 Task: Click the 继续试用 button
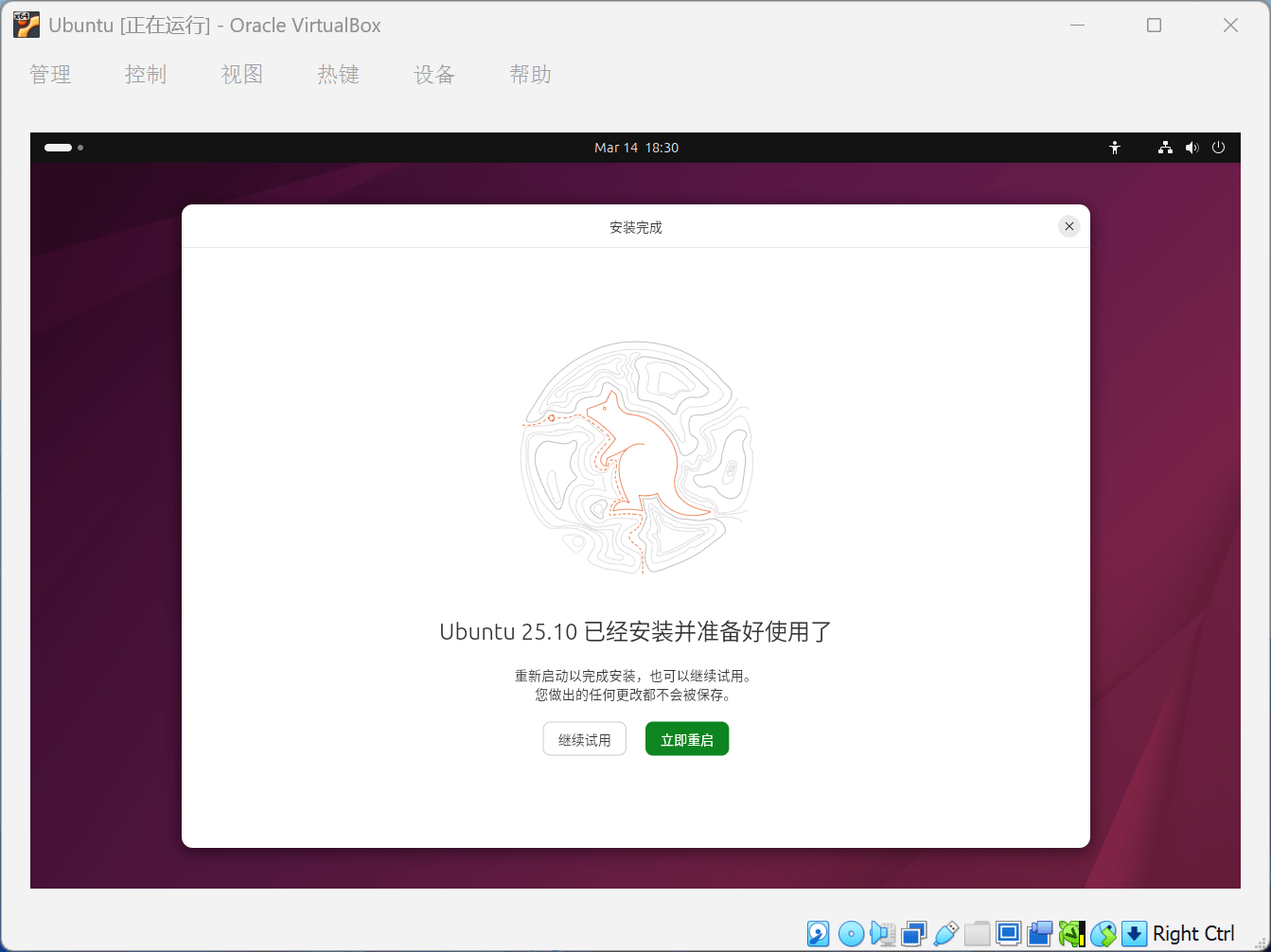tap(585, 740)
